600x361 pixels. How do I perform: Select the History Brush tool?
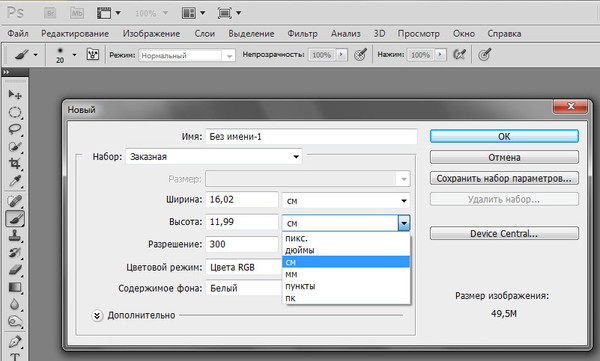pos(15,253)
